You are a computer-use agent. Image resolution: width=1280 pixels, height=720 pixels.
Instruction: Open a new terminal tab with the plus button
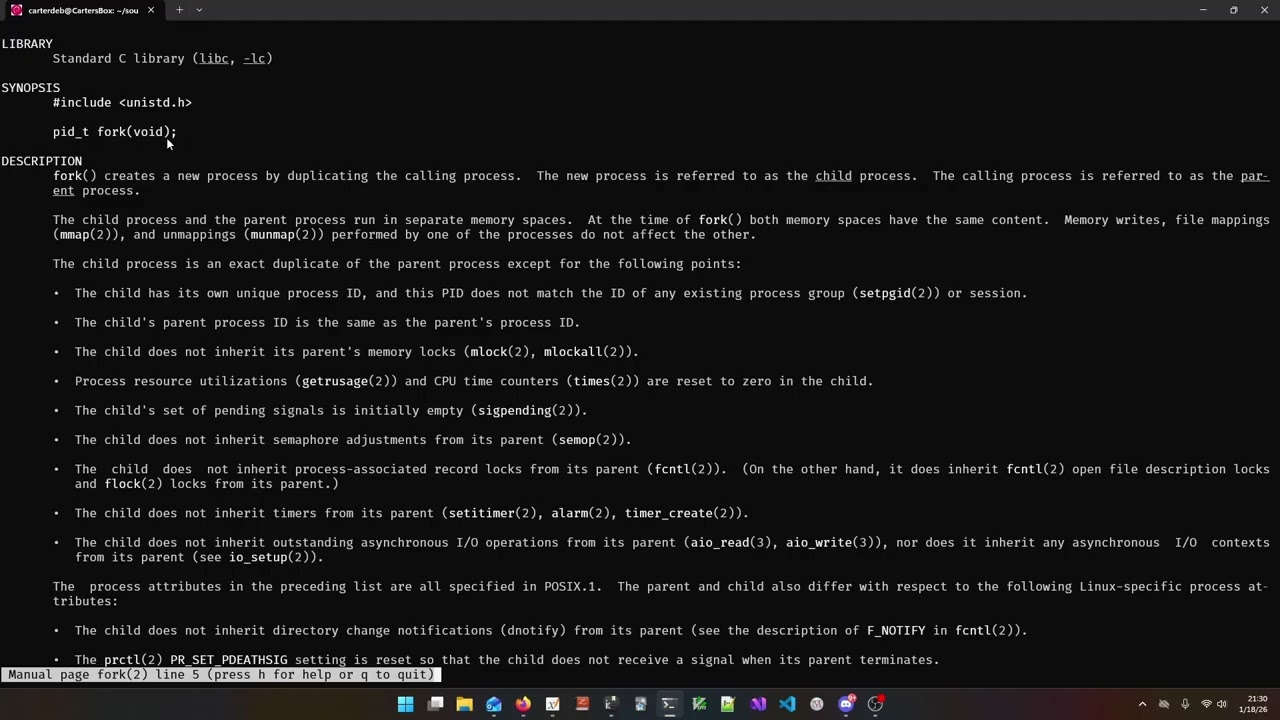click(179, 10)
